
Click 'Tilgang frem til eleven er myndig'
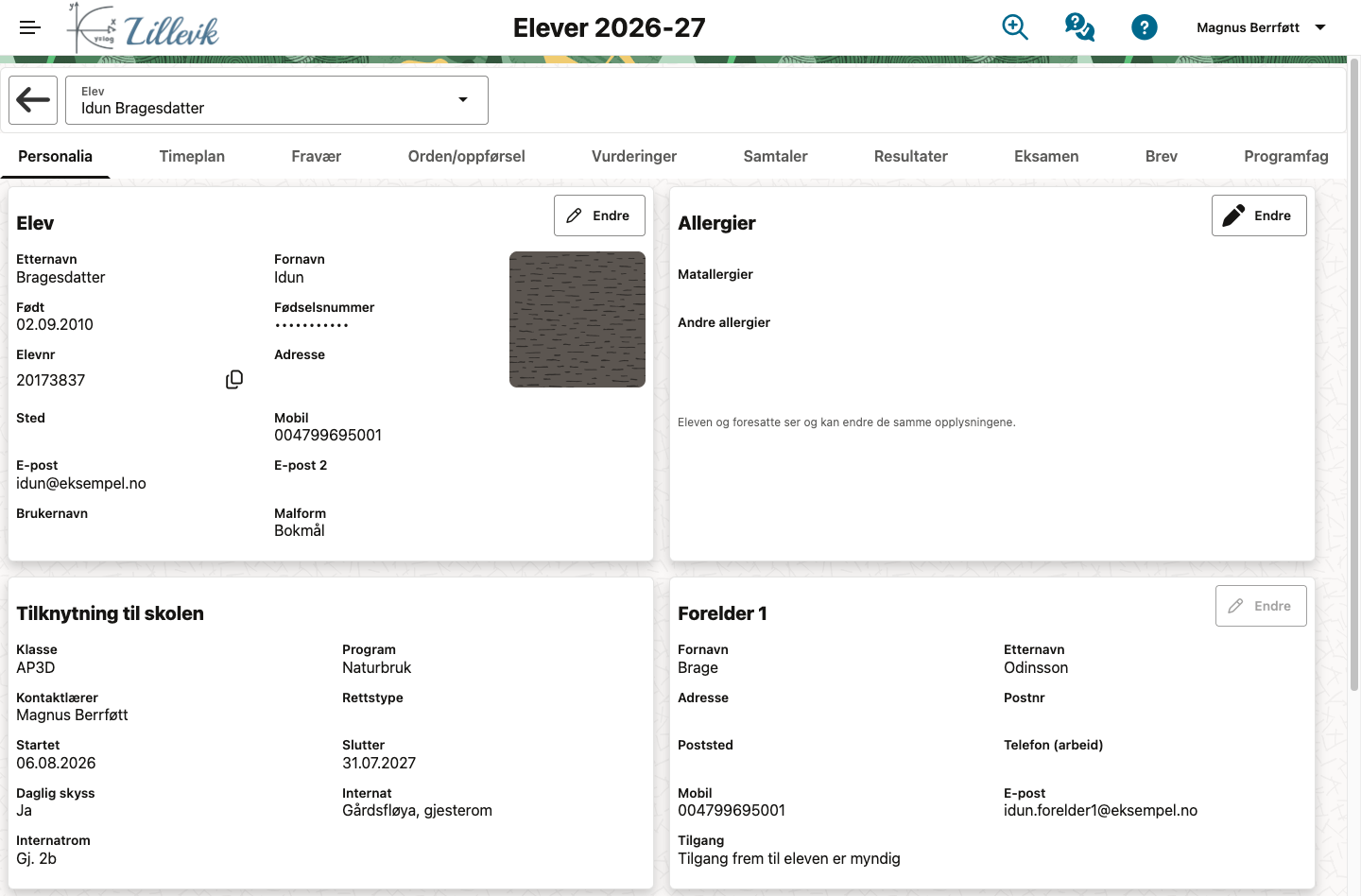pyautogui.click(x=789, y=859)
